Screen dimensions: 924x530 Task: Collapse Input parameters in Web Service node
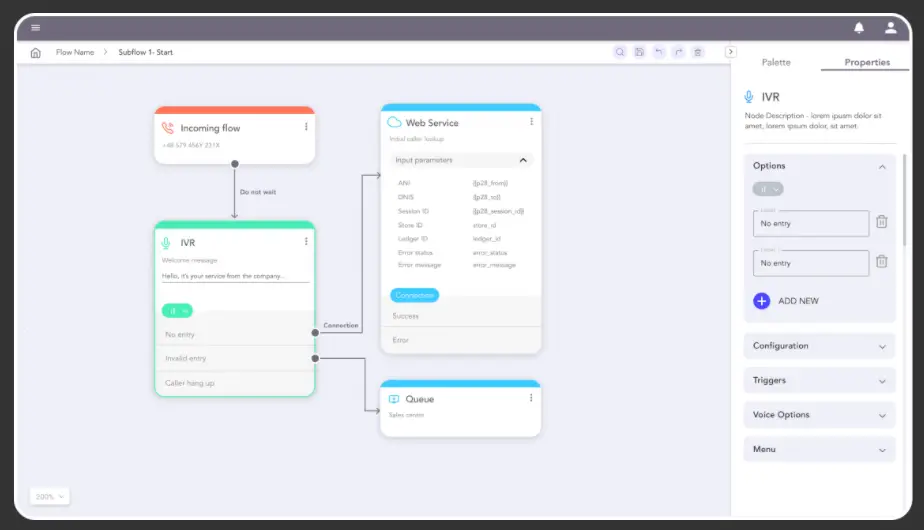[x=523, y=160]
